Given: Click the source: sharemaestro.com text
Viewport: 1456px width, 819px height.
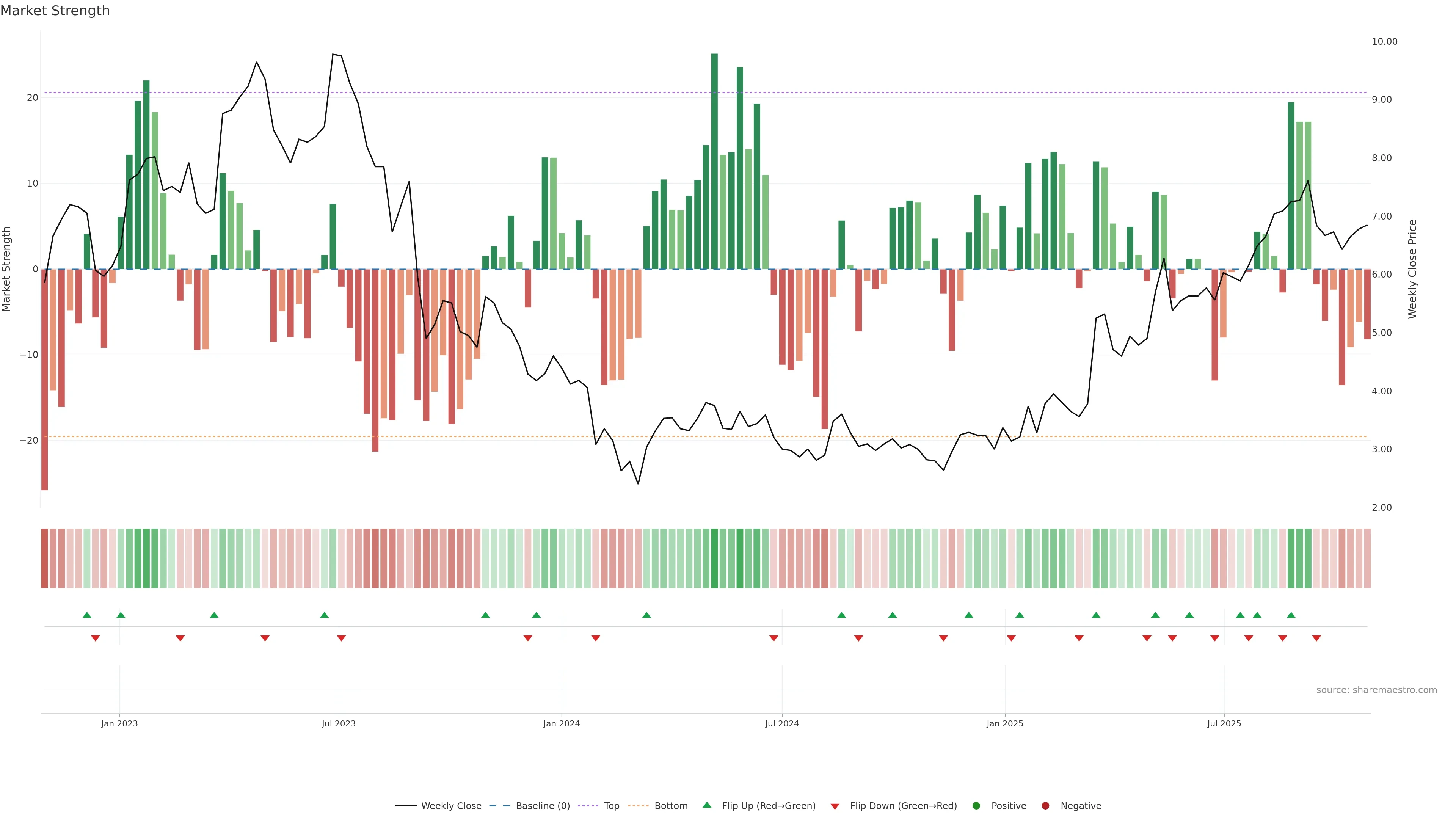Looking at the screenshot, I should click(x=1376, y=690).
